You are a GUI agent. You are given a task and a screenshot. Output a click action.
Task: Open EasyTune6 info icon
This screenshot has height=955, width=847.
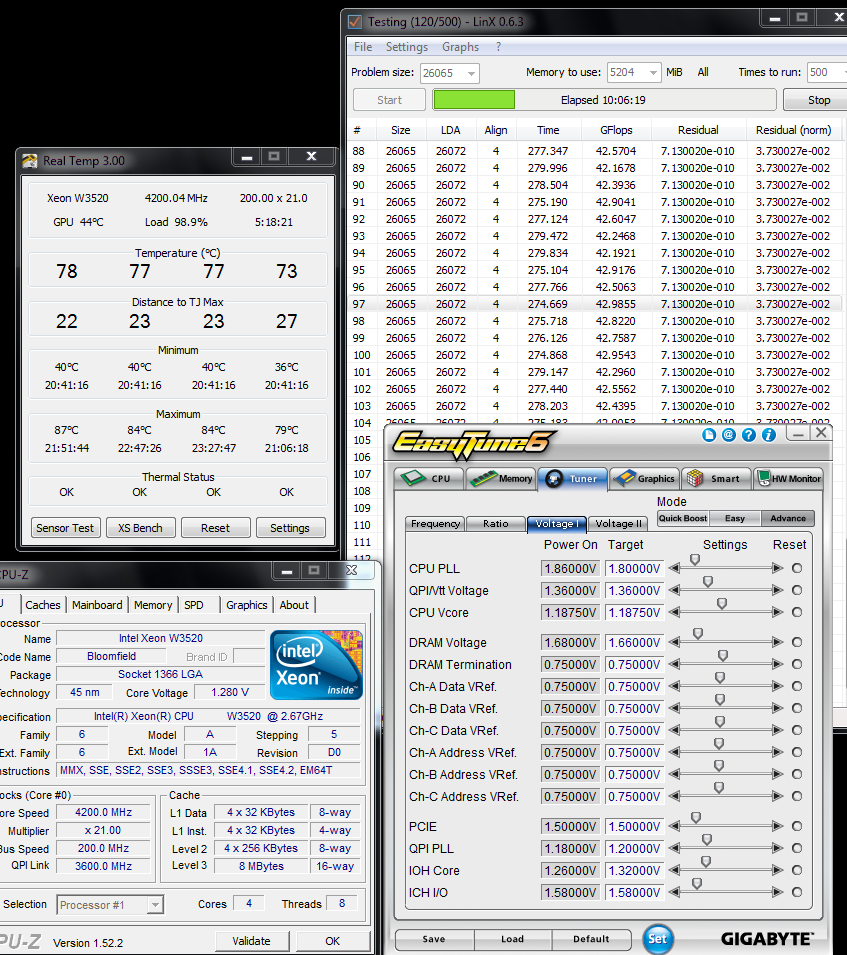coord(769,435)
